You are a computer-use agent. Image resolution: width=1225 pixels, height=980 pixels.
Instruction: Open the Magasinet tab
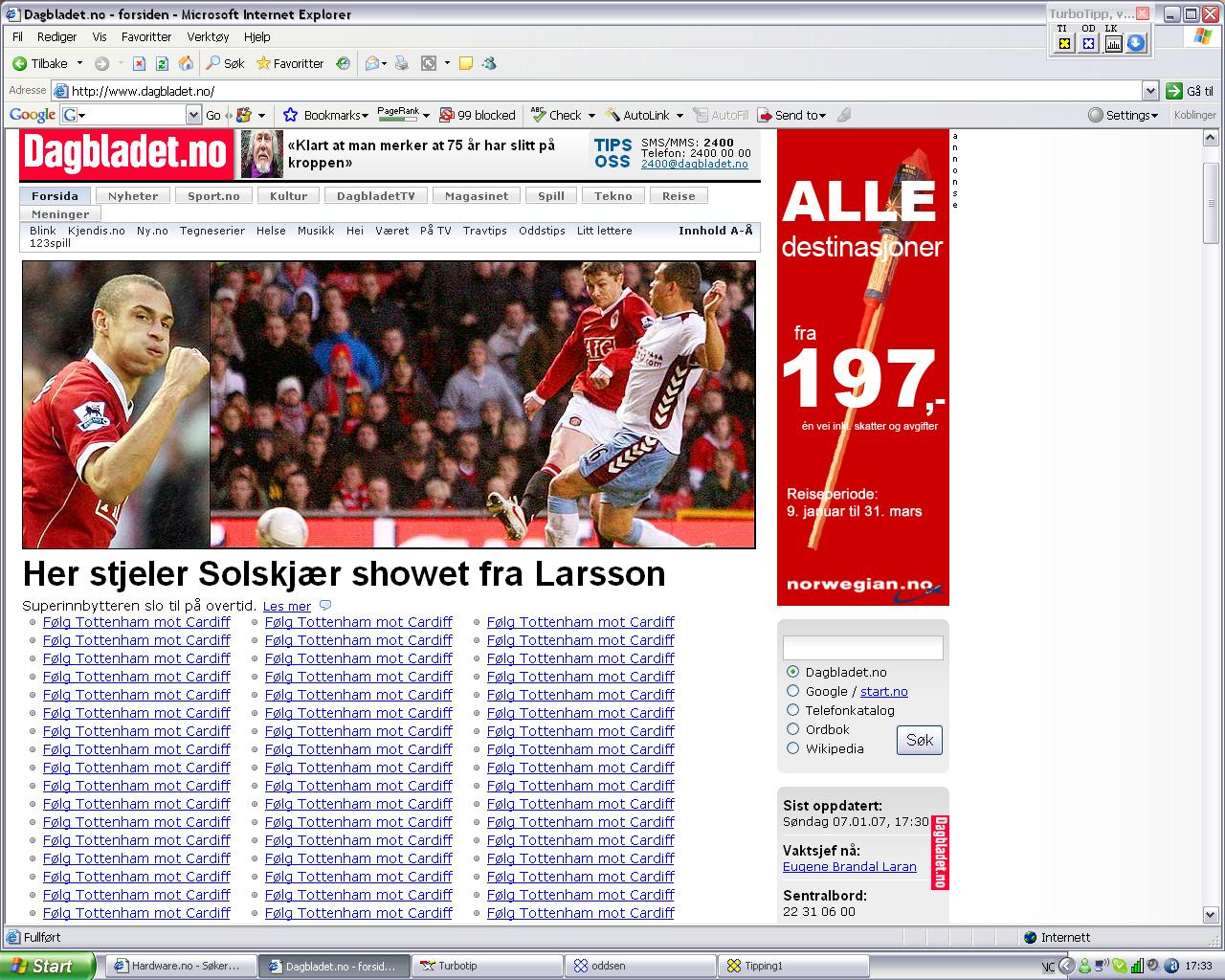click(477, 195)
